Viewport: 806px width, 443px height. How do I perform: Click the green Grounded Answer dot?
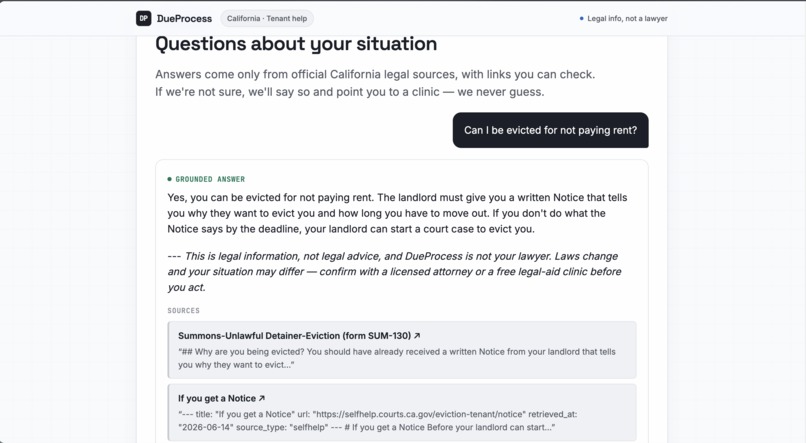pyautogui.click(x=170, y=179)
